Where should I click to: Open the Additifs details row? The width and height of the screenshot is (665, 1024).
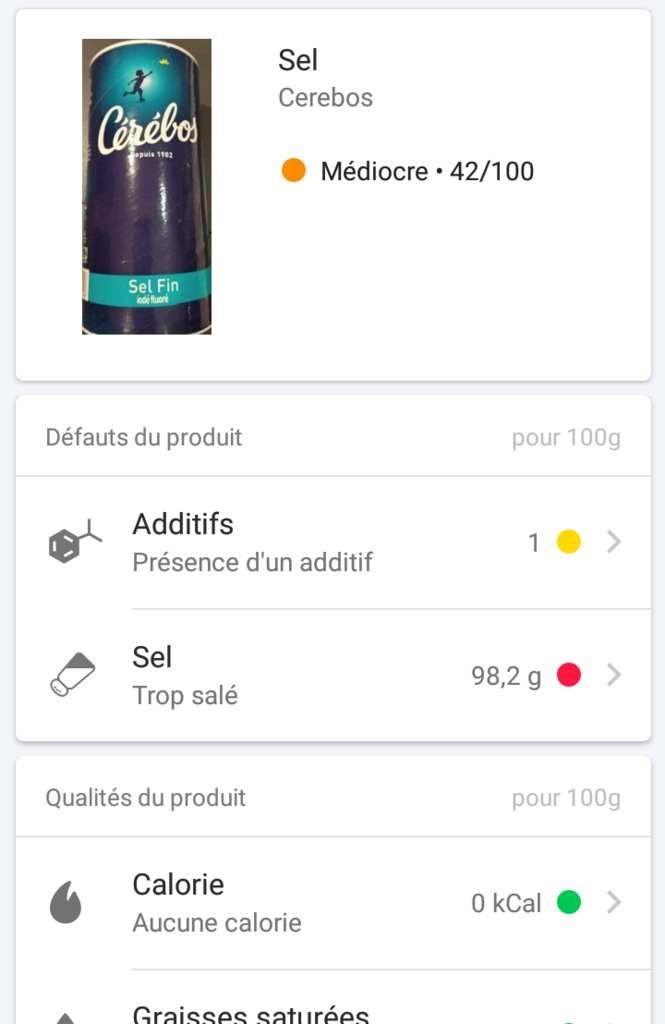coord(333,543)
